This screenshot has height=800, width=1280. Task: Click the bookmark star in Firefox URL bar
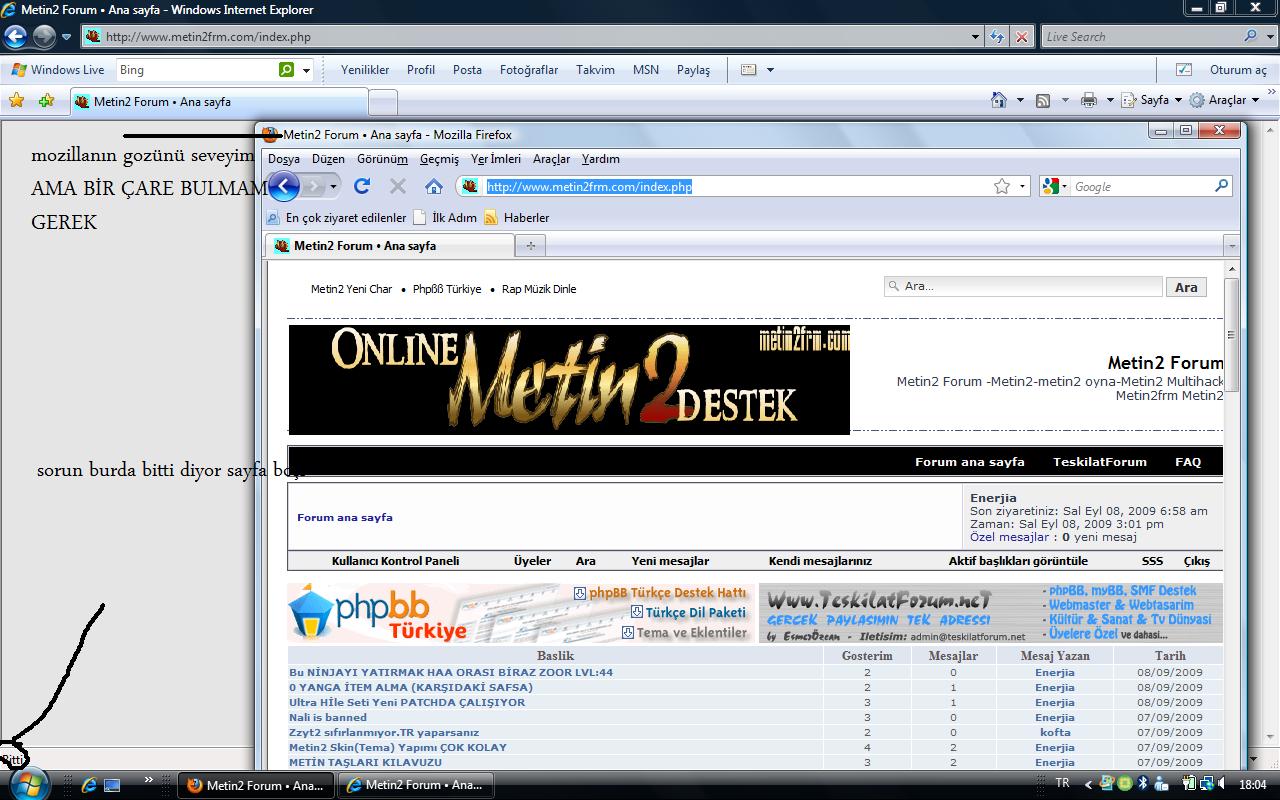(x=1001, y=186)
